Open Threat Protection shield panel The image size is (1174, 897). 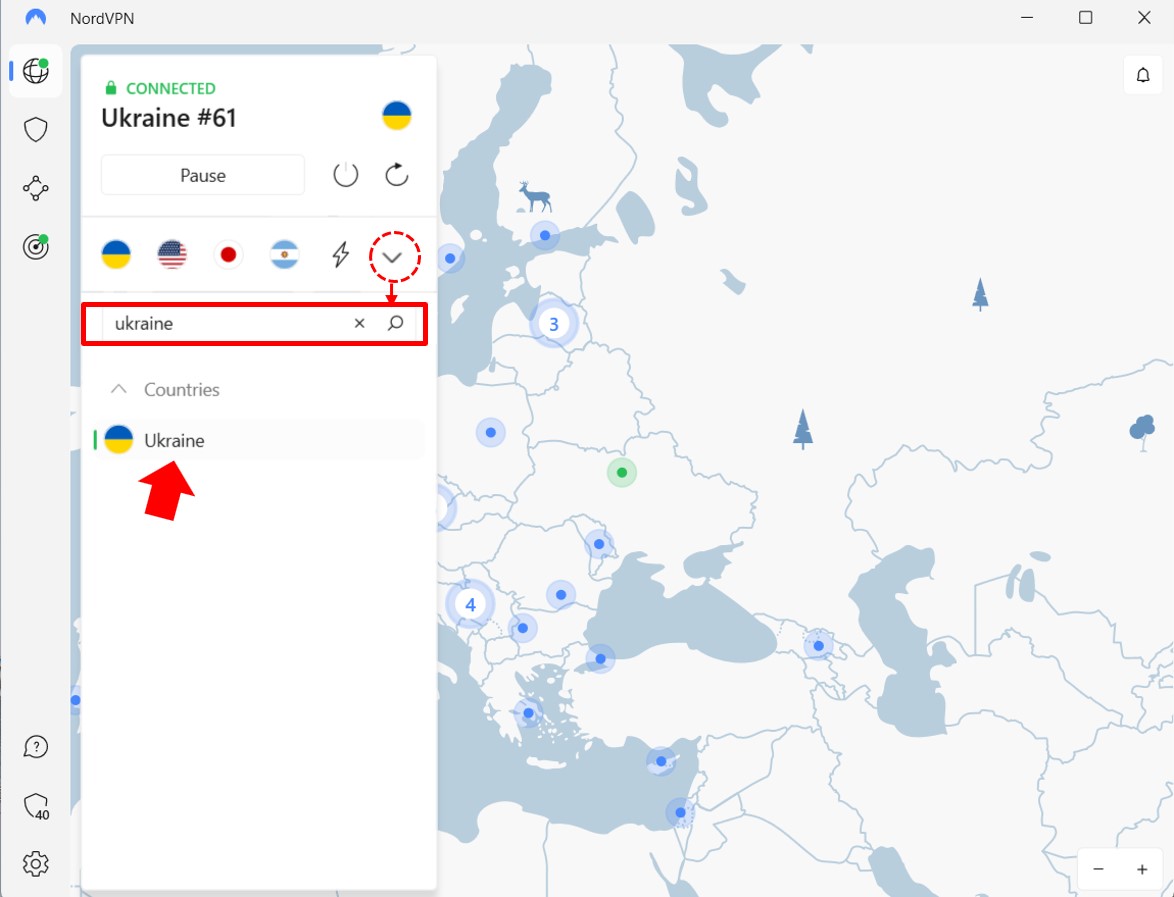(x=36, y=129)
